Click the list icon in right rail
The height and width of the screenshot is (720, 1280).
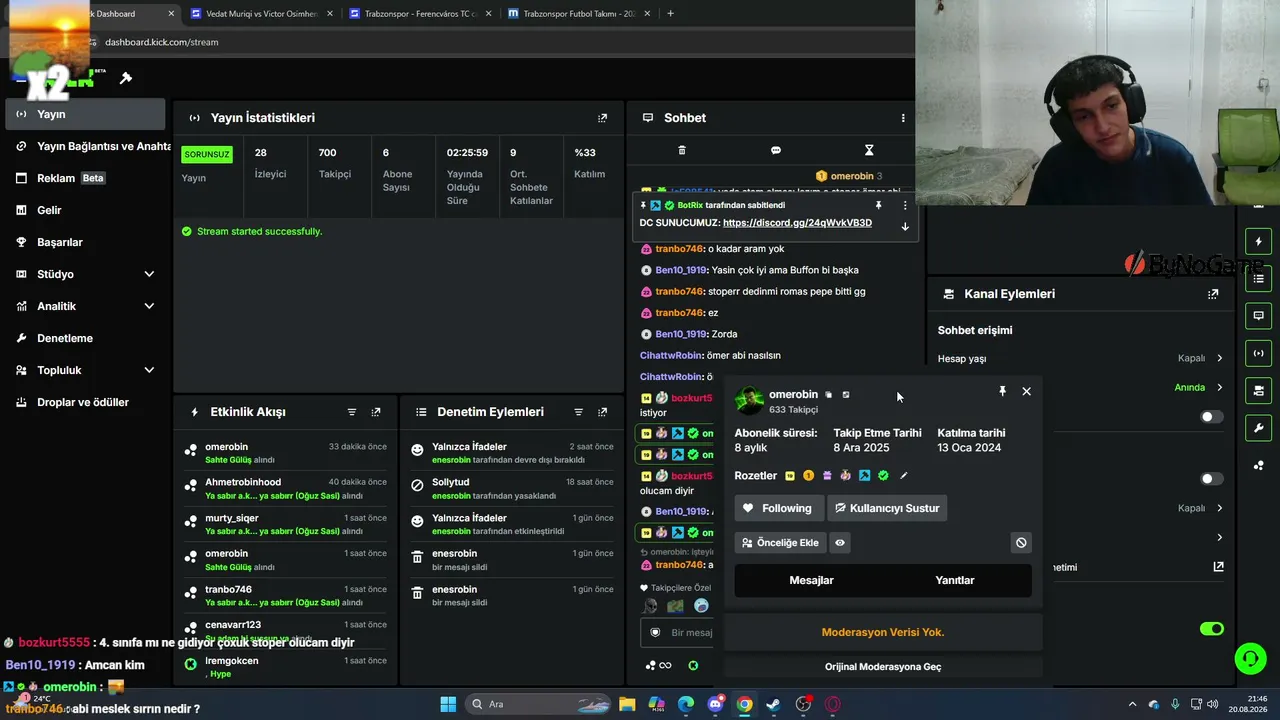click(x=1258, y=279)
